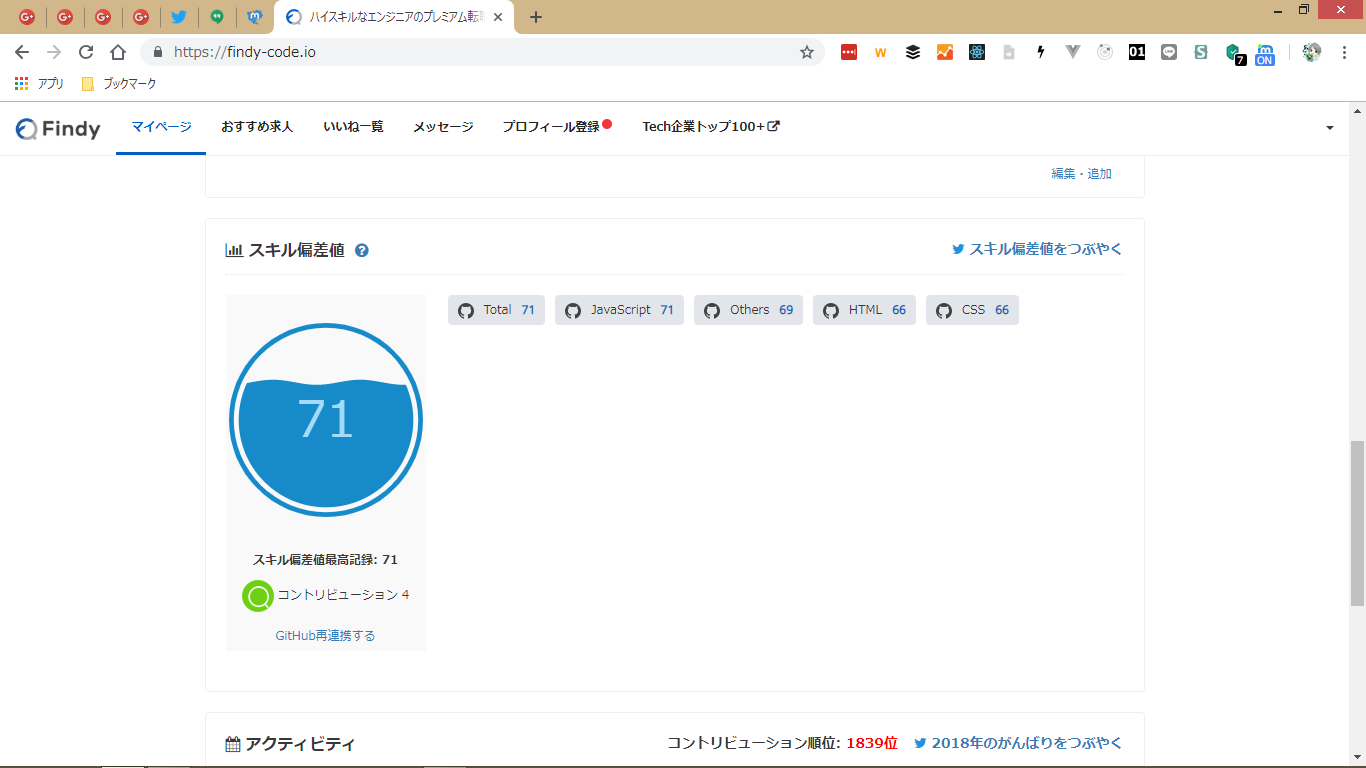
Task: Click the Chrome home icon
Action: (118, 52)
